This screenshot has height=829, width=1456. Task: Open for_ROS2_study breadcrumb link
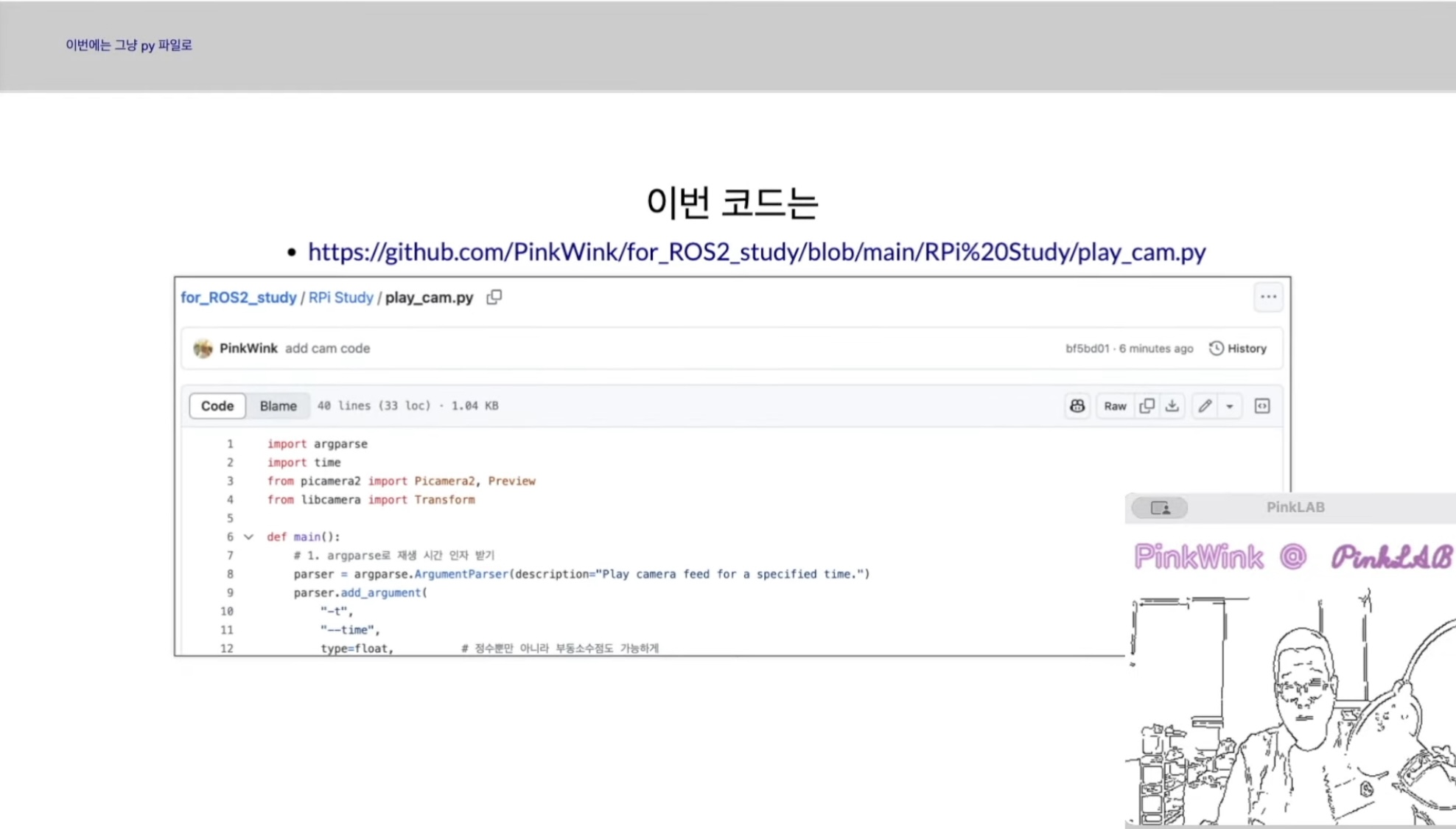(x=238, y=298)
